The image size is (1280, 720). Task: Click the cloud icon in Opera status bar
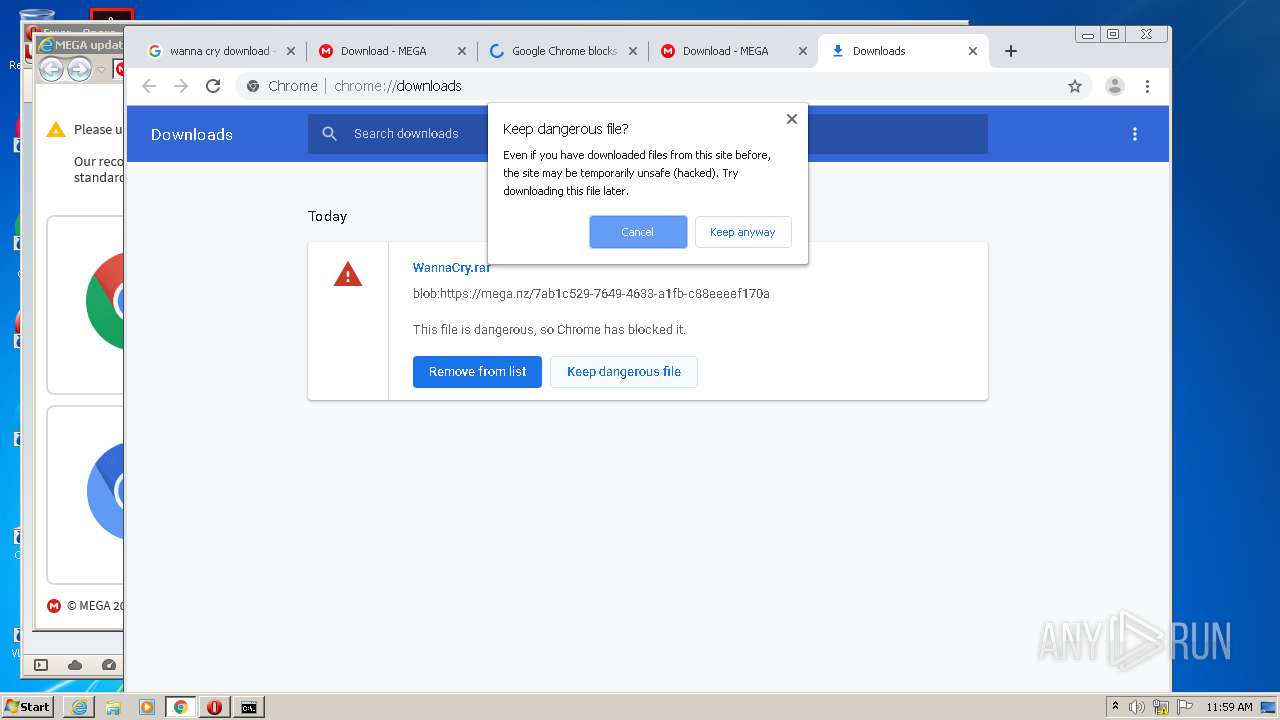click(75, 665)
